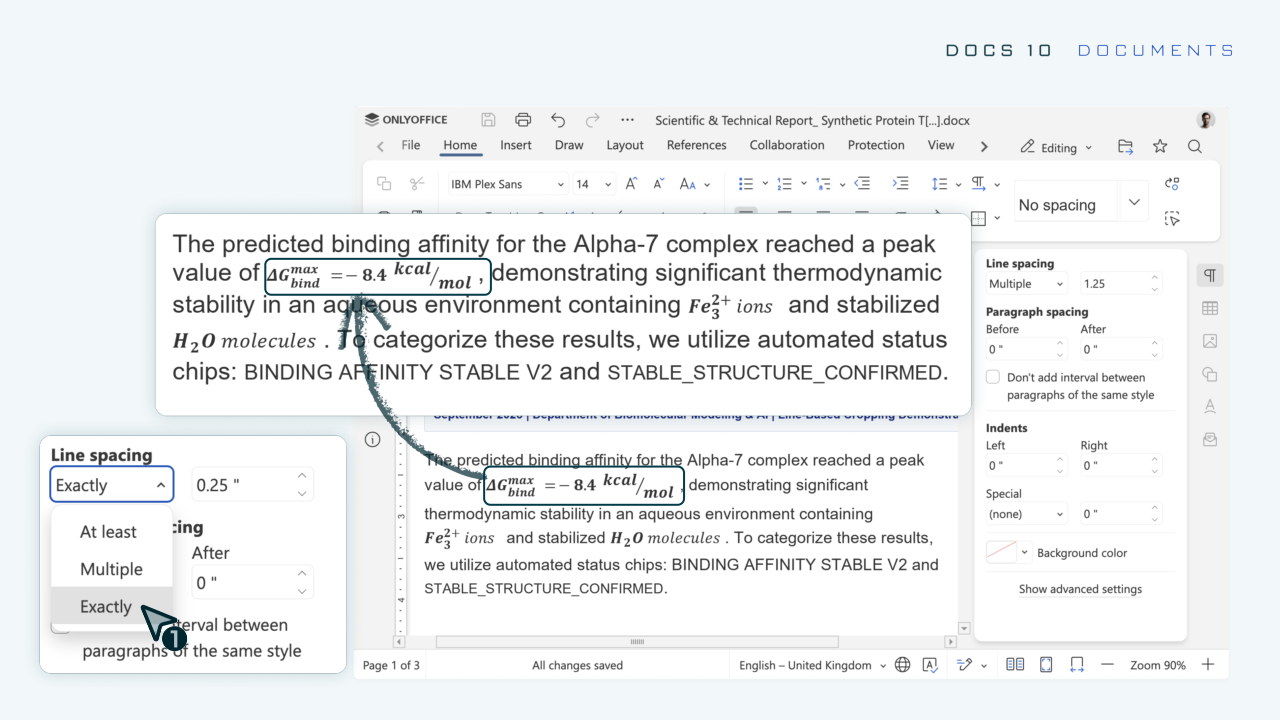Viewport: 1280px width, 720px height.
Task: Open Shape settings sidebar icon
Action: point(1210,374)
